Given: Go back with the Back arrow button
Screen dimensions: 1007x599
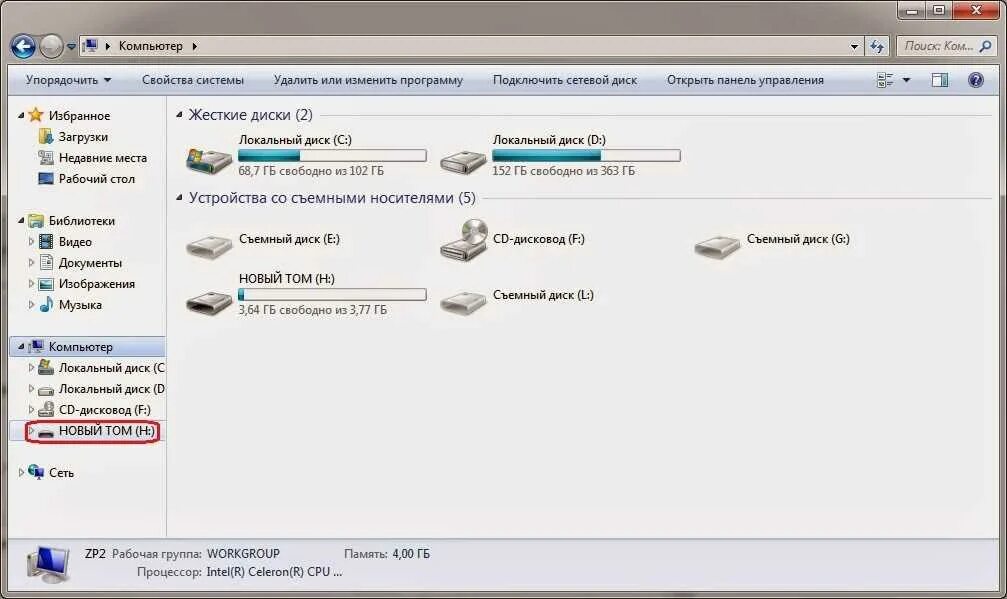Looking at the screenshot, I should pyautogui.click(x=23, y=46).
